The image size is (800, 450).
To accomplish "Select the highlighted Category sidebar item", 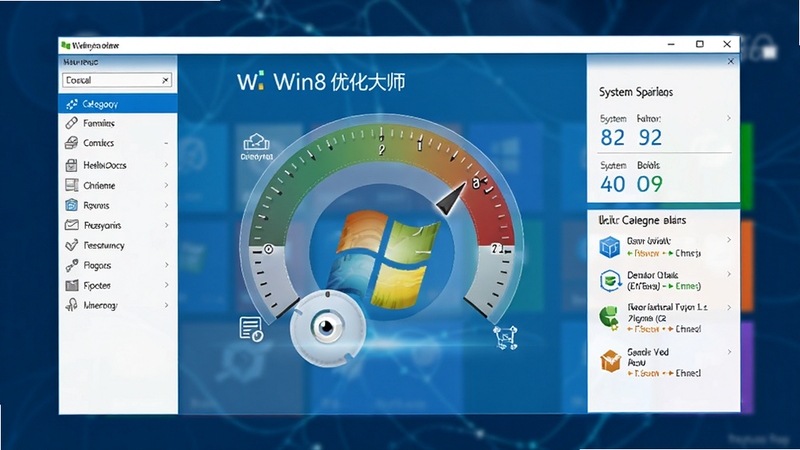I will point(118,104).
